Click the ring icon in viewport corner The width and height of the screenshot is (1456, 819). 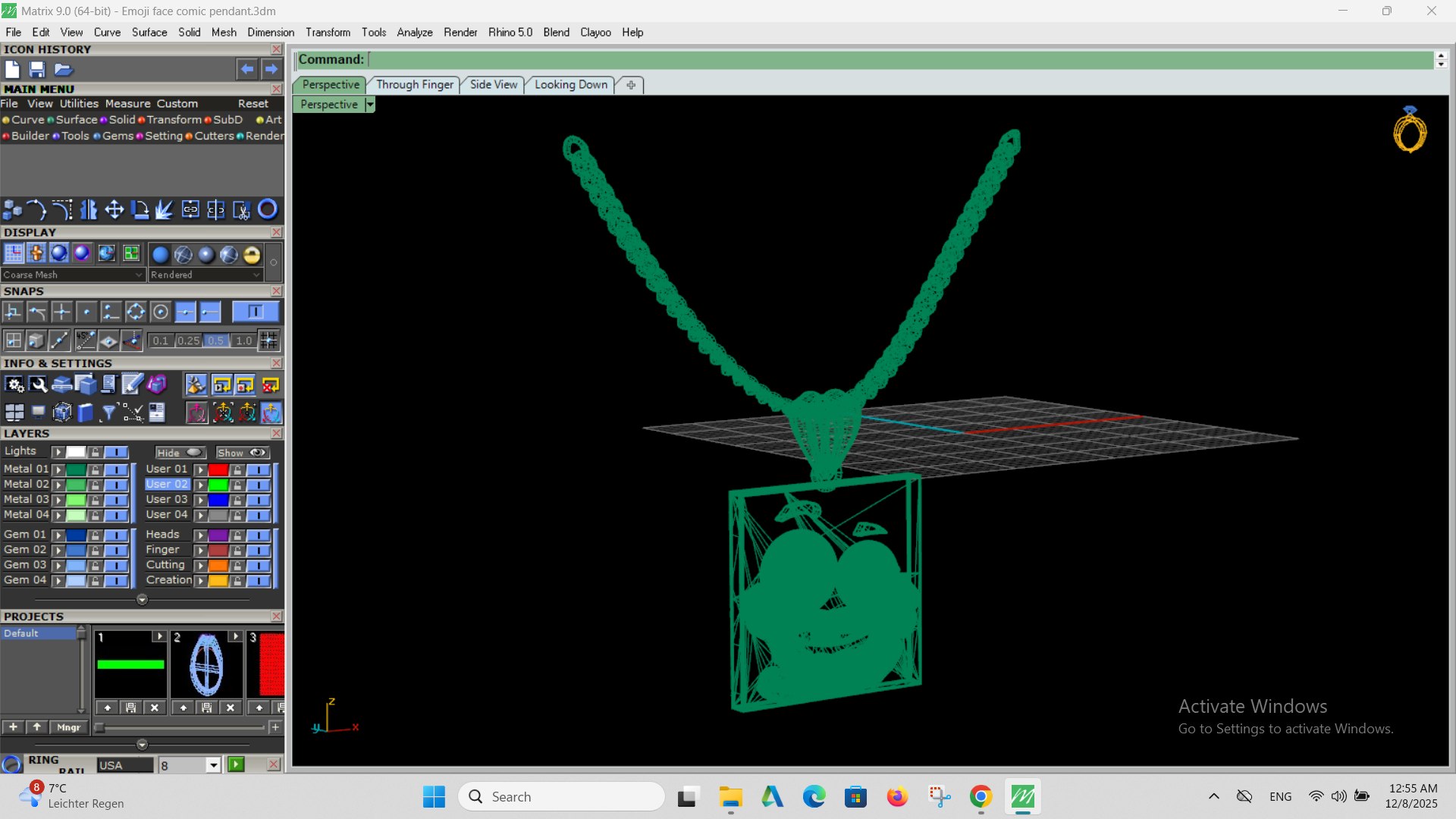coord(1410,130)
